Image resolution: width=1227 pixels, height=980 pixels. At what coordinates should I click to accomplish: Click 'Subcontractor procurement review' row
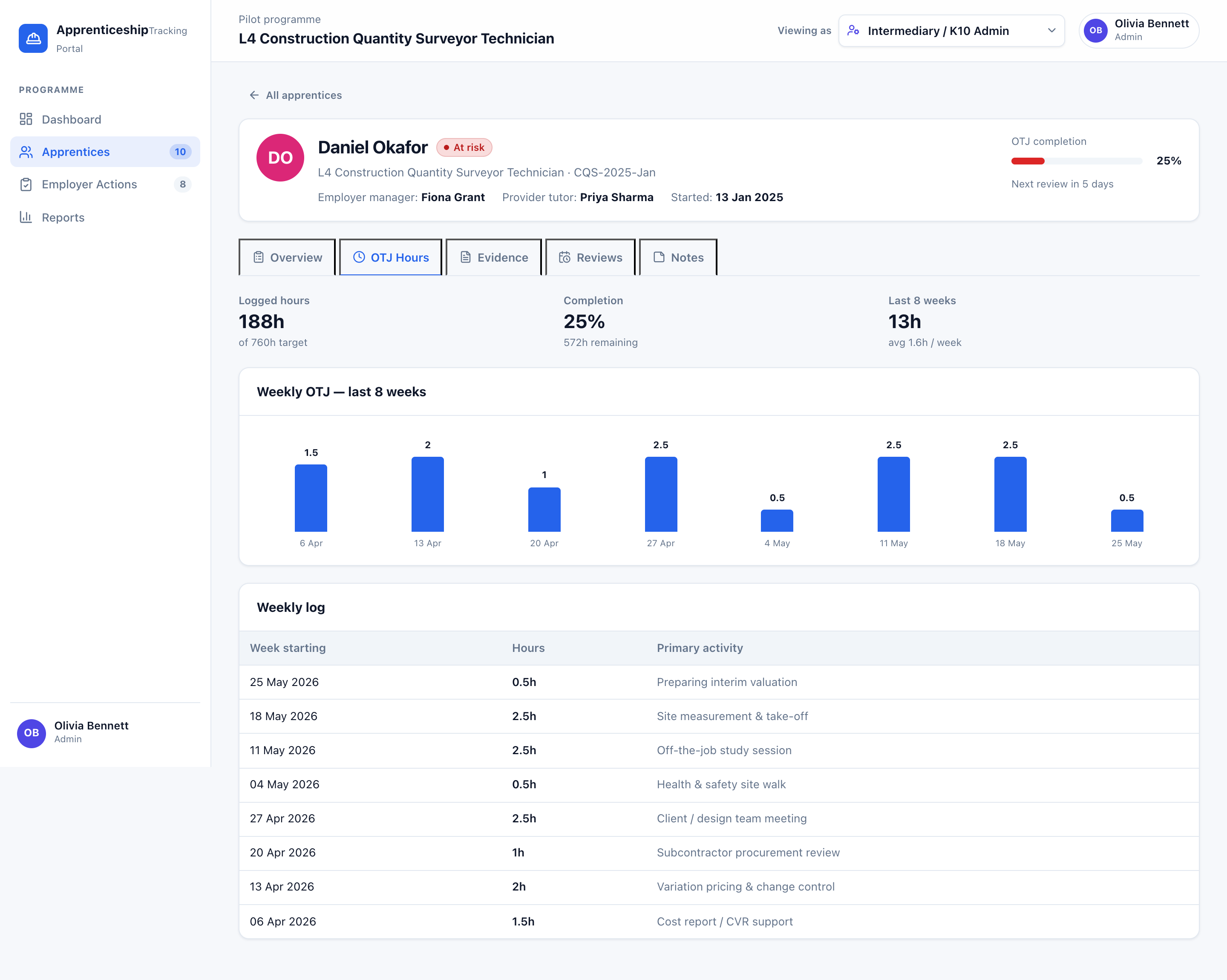click(x=719, y=853)
